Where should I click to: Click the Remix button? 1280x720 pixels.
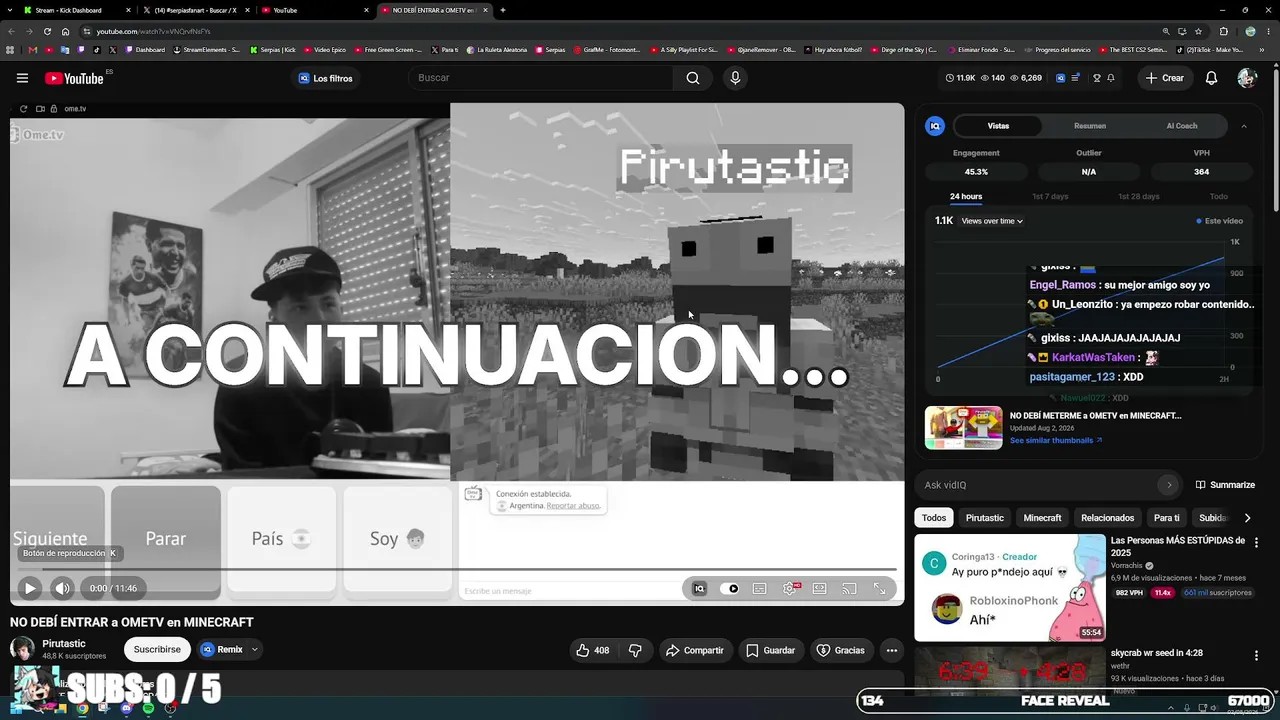point(221,649)
